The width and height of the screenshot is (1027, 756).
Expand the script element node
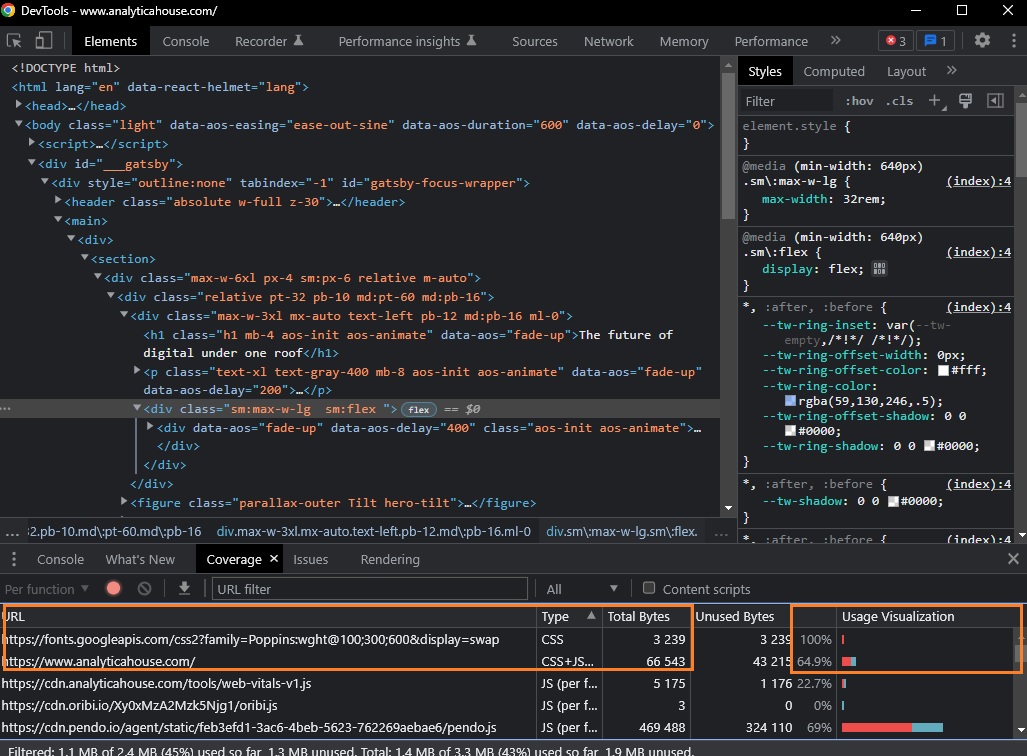point(31,143)
